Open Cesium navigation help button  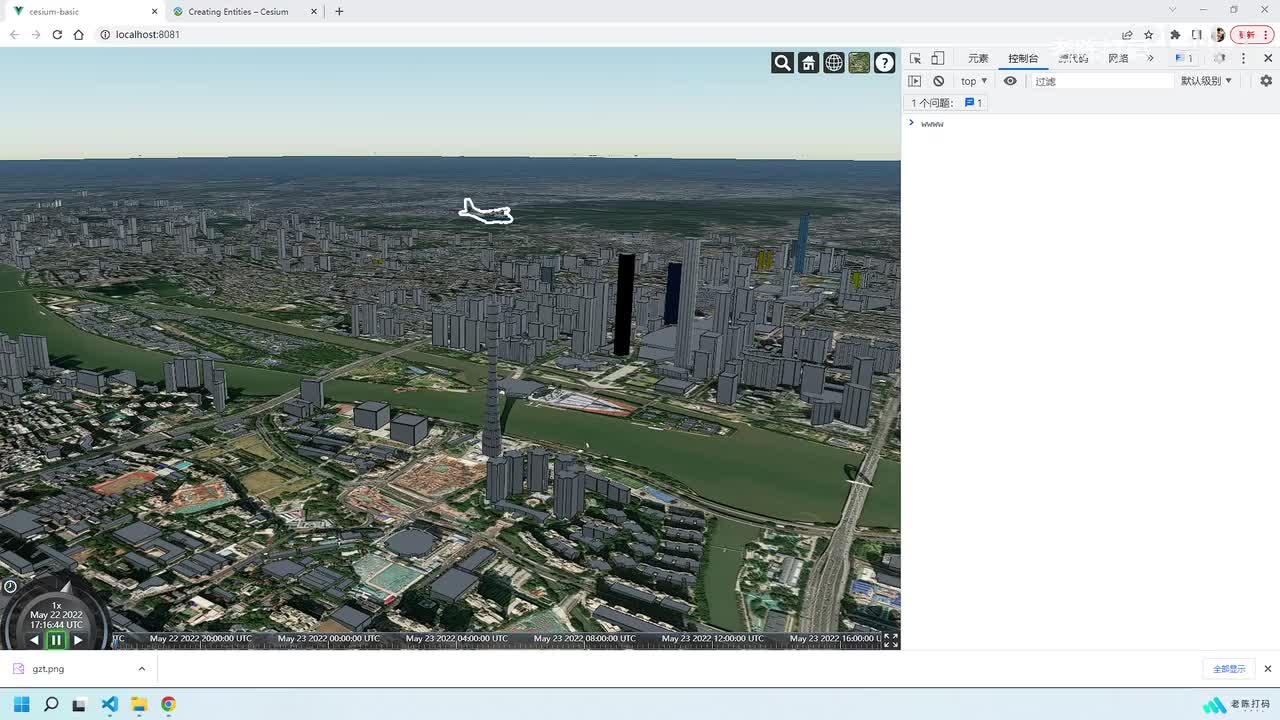tap(885, 63)
